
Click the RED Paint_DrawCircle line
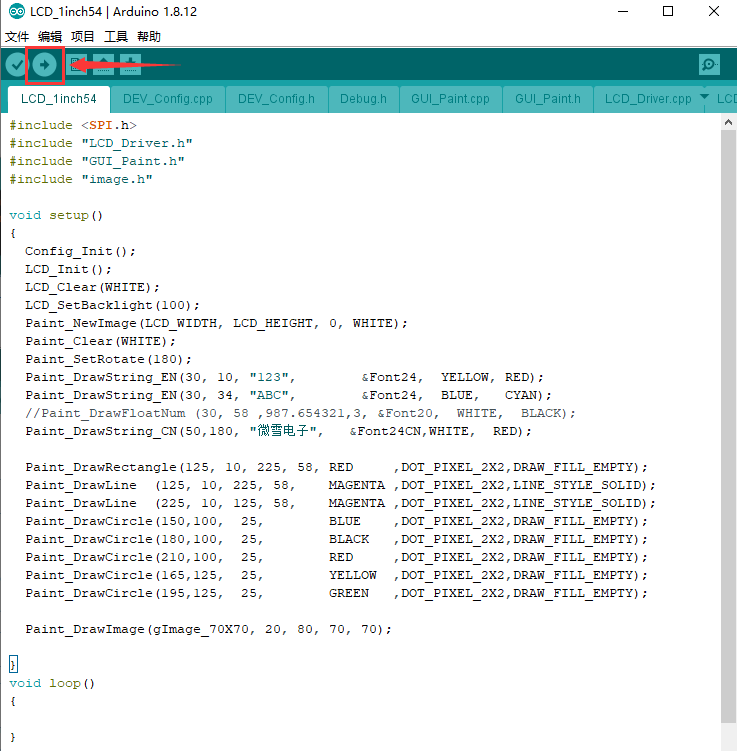(336, 558)
